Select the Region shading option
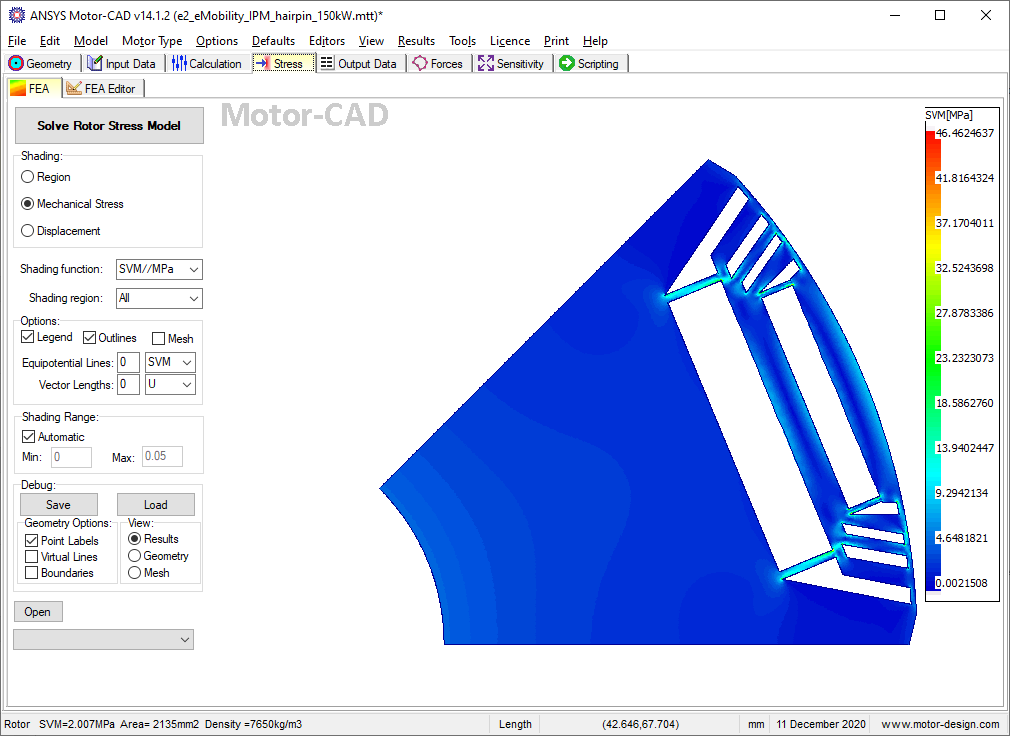The image size is (1010, 736). point(27,176)
